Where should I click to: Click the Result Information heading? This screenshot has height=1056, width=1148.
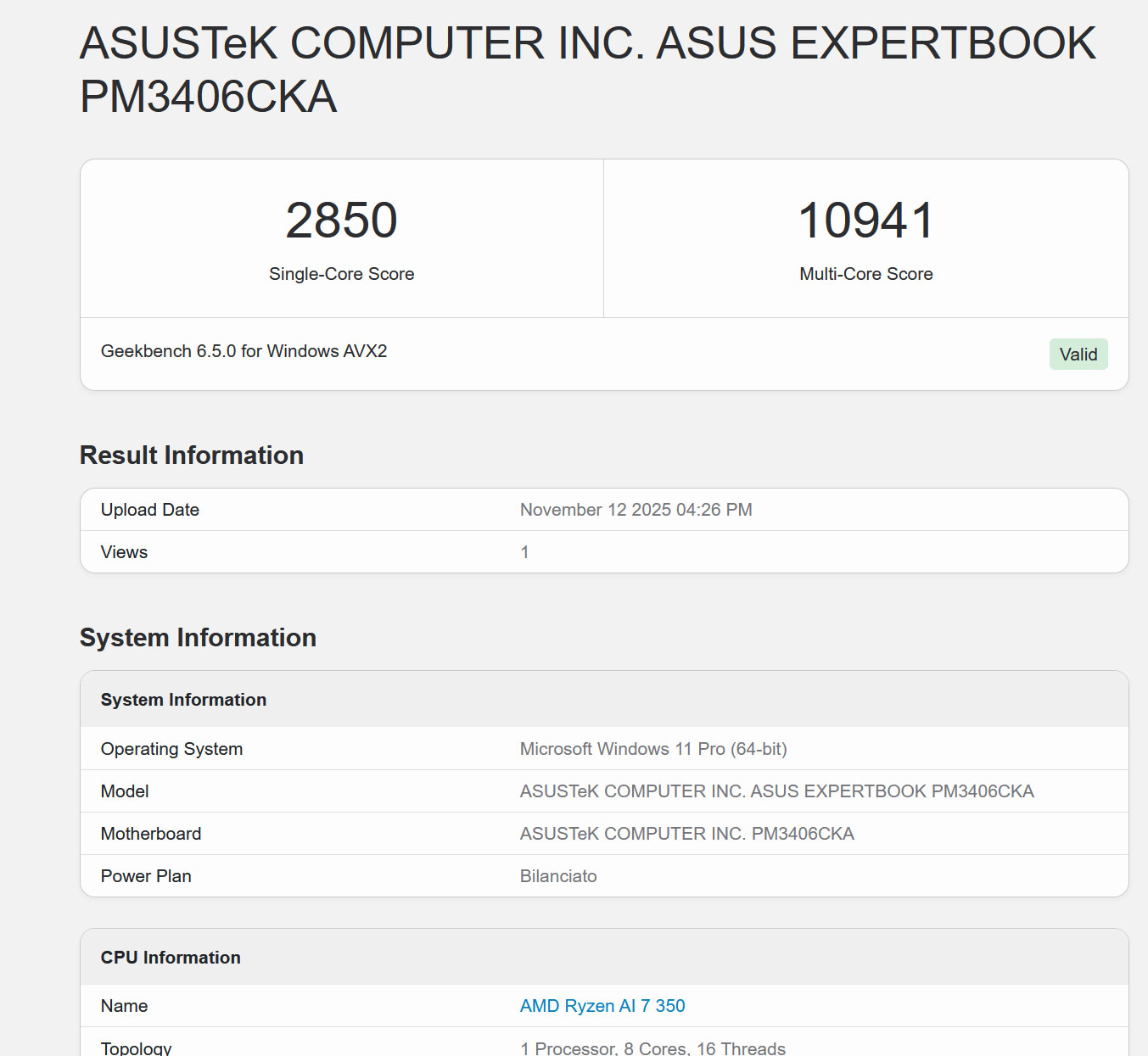(192, 455)
